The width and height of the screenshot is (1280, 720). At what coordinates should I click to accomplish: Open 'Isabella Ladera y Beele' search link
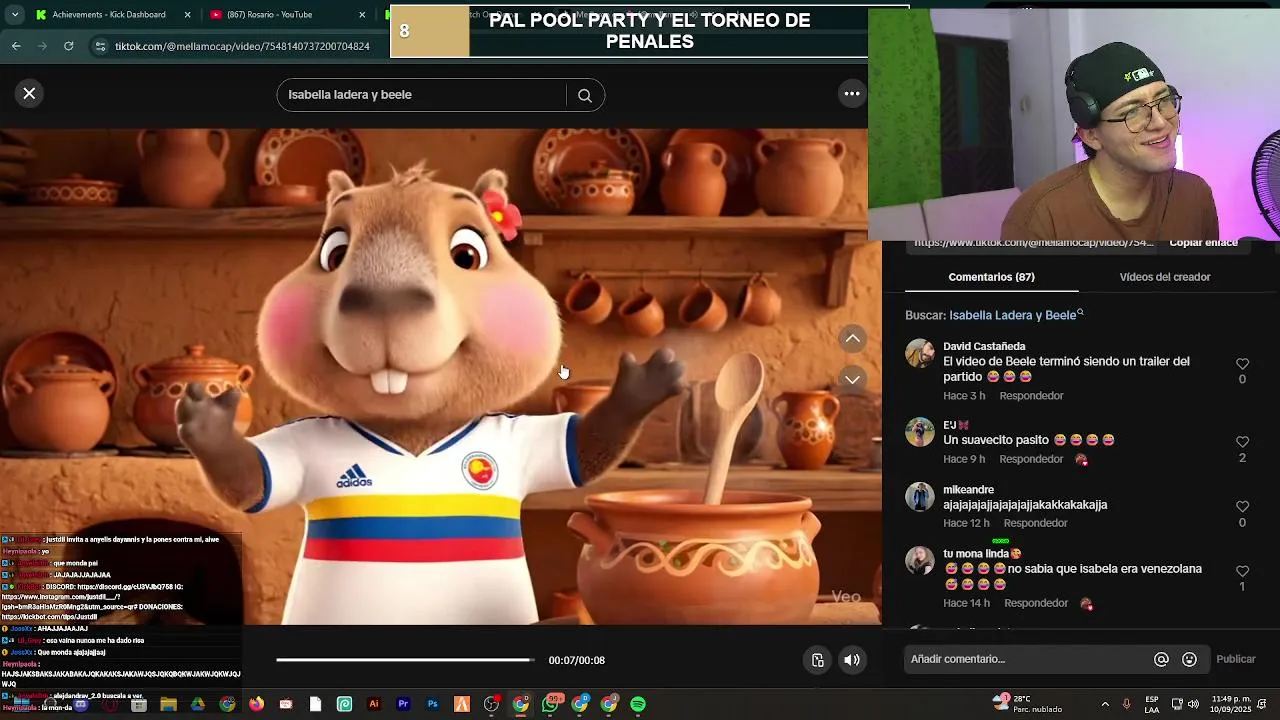coord(1016,315)
